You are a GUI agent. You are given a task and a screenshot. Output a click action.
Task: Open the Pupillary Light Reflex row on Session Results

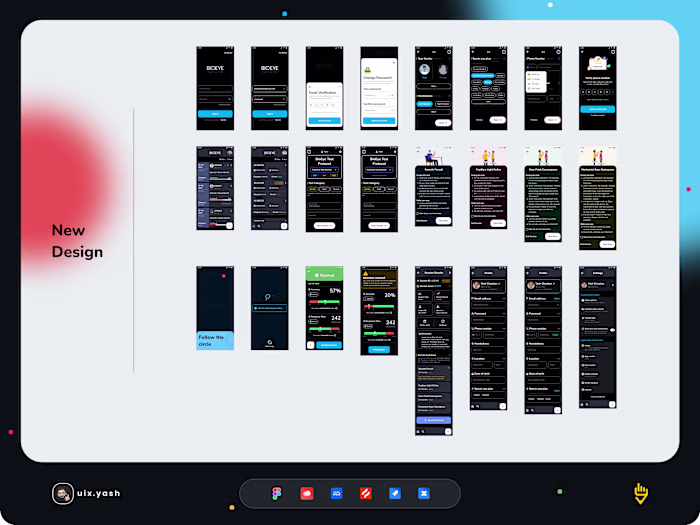pos(433,387)
